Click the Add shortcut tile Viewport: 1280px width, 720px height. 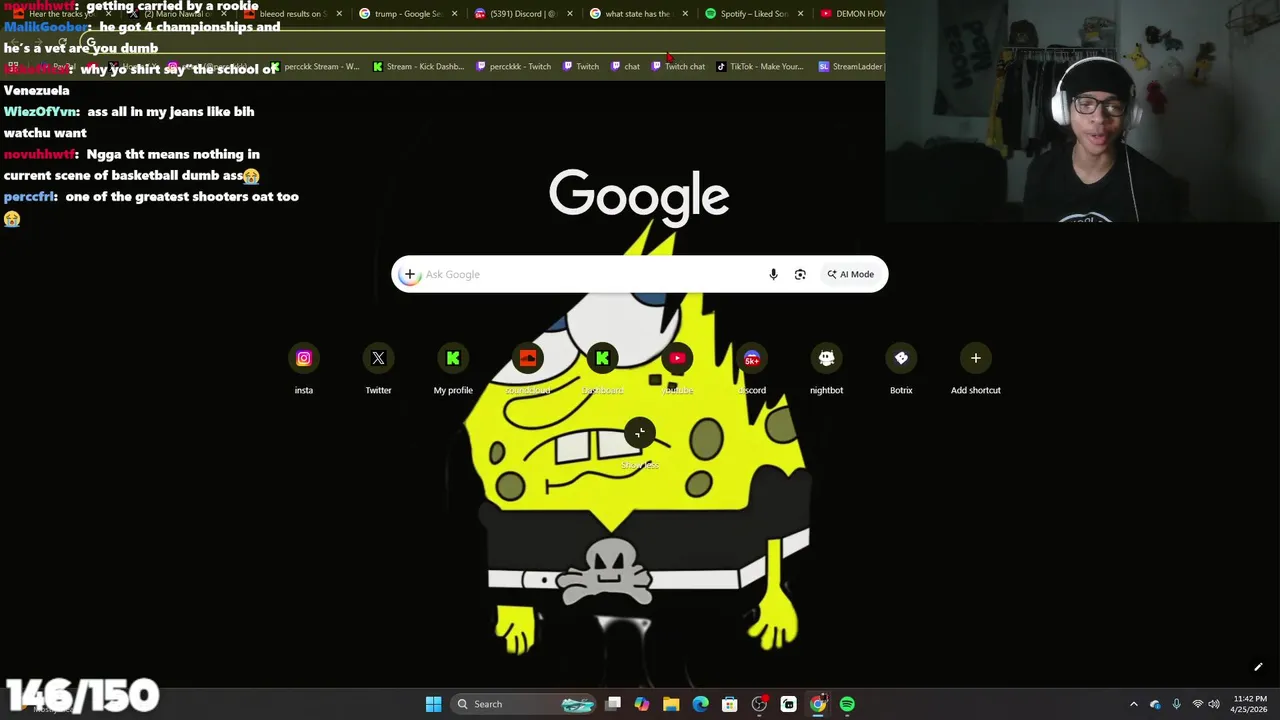click(x=976, y=369)
